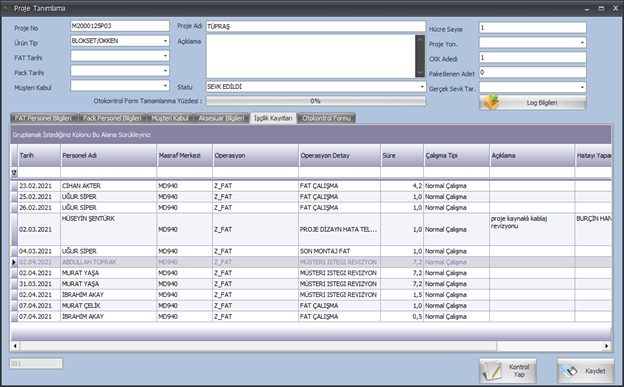Click the Proje Adı input field
The height and width of the screenshot is (387, 624).
coord(316,26)
